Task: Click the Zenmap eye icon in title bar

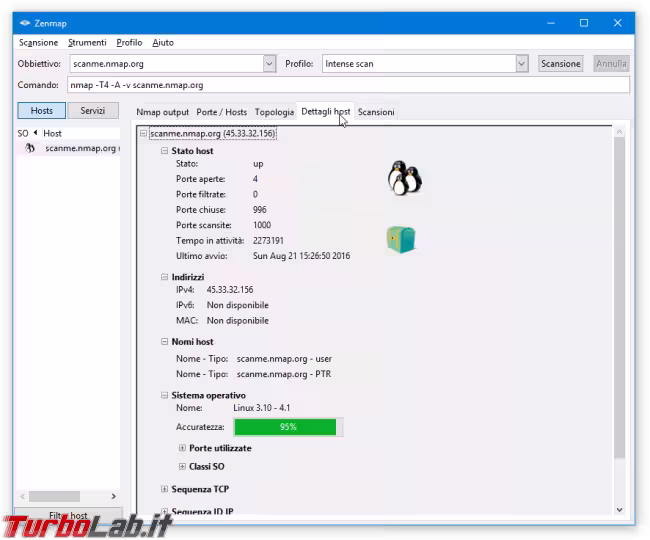Action: pyautogui.click(x=25, y=23)
